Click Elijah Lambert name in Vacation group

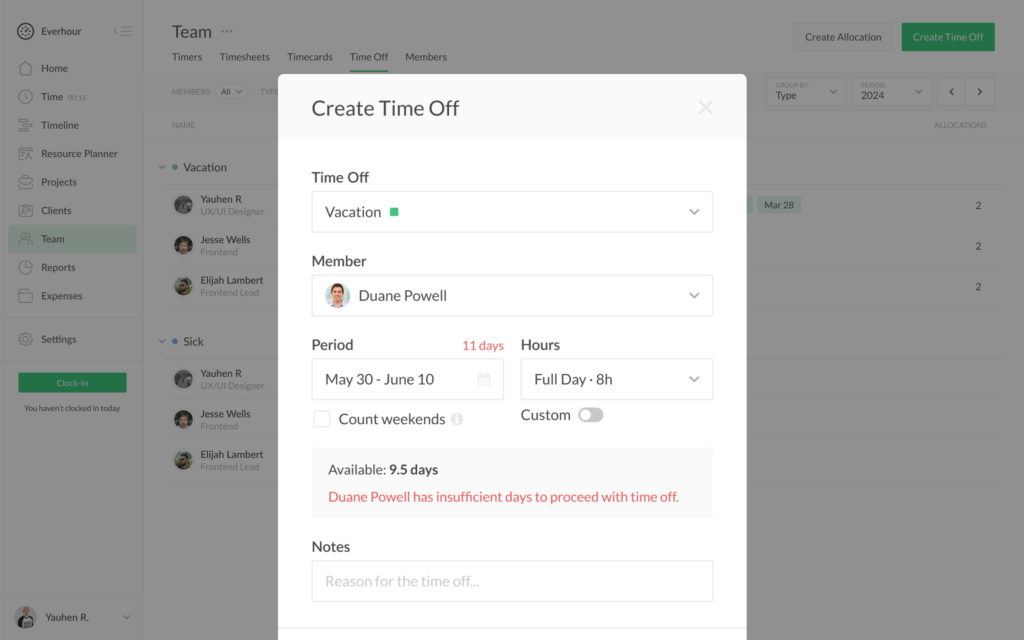pos(232,280)
